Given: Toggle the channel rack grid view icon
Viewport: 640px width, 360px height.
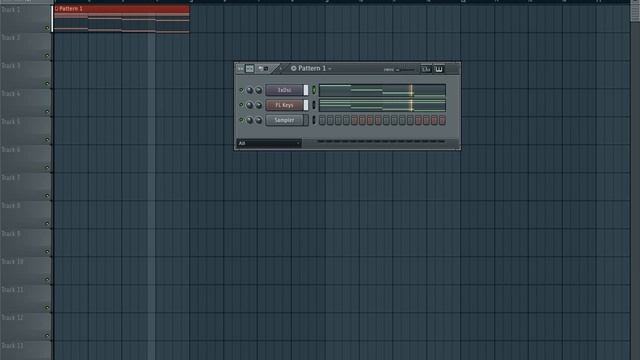Looking at the screenshot, I should (249, 69).
